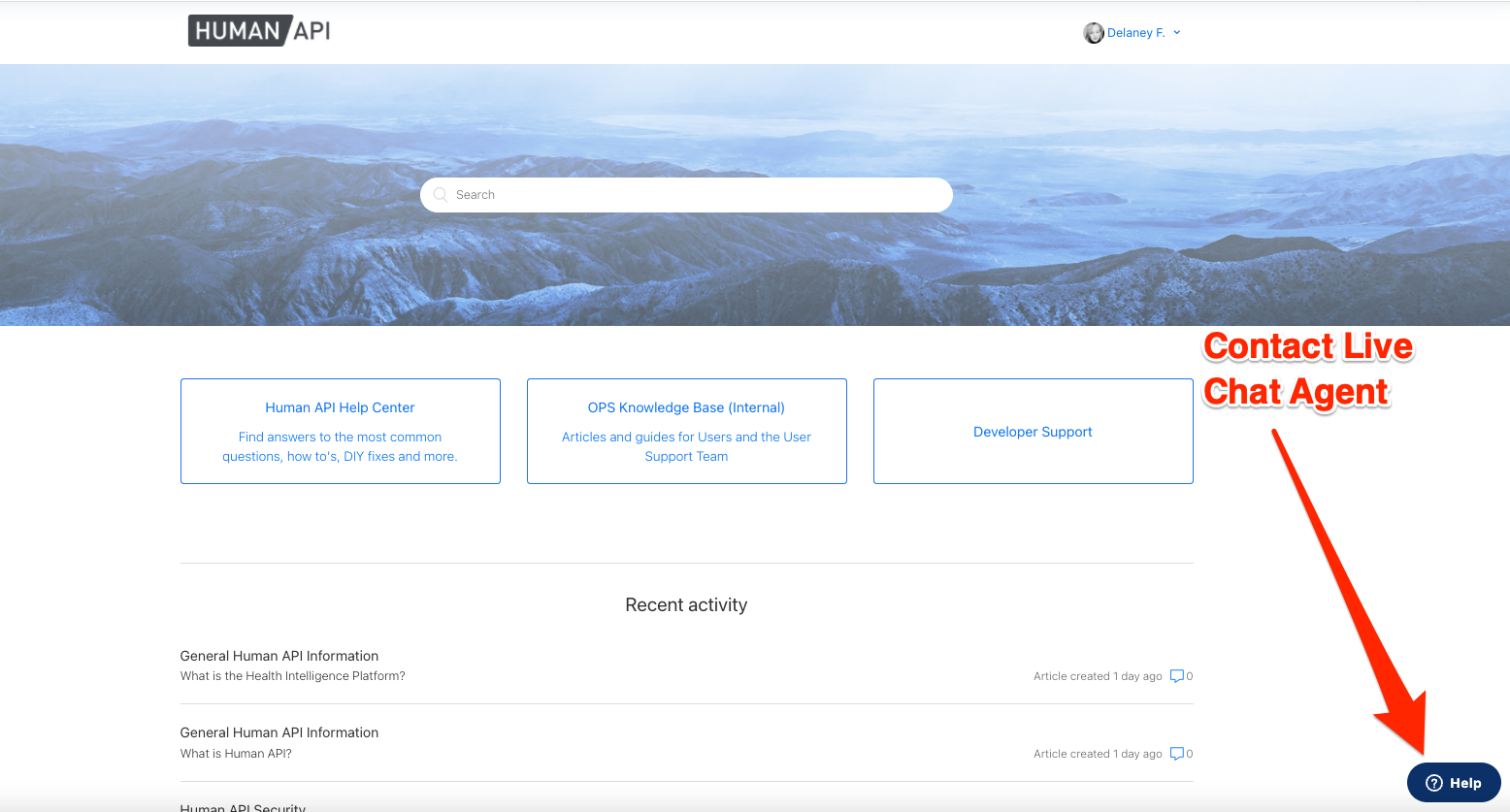Click 'Find answers to the most common questions' description

340,446
